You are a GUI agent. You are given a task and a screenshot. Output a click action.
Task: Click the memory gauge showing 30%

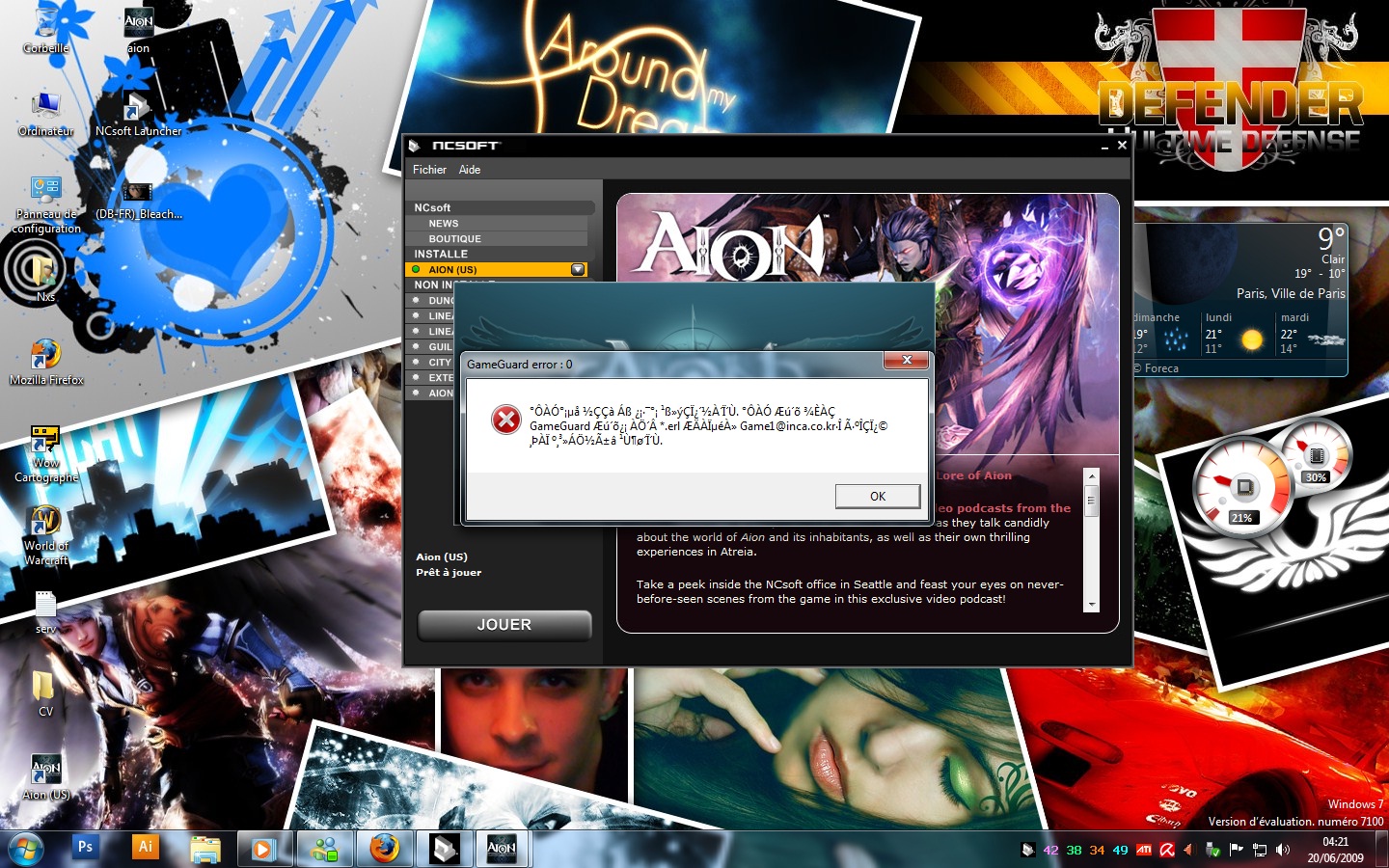coord(1315,455)
